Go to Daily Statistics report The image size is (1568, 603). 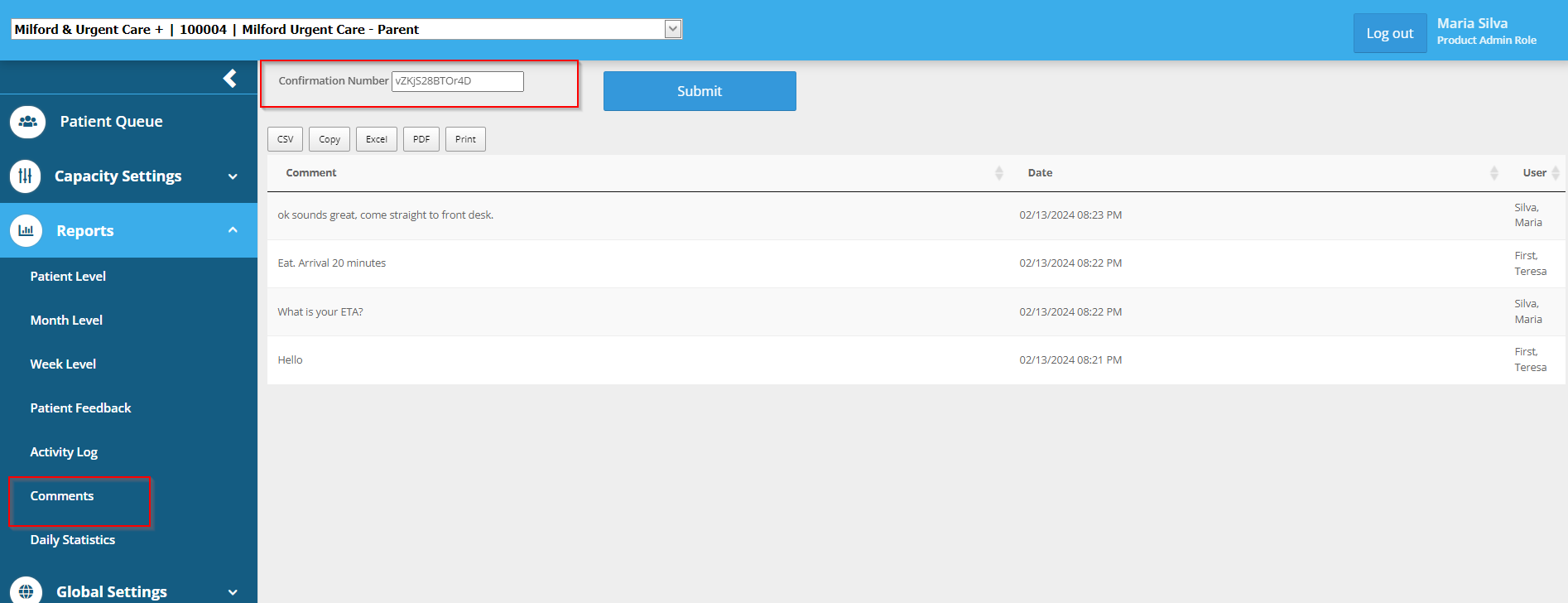coord(73,540)
